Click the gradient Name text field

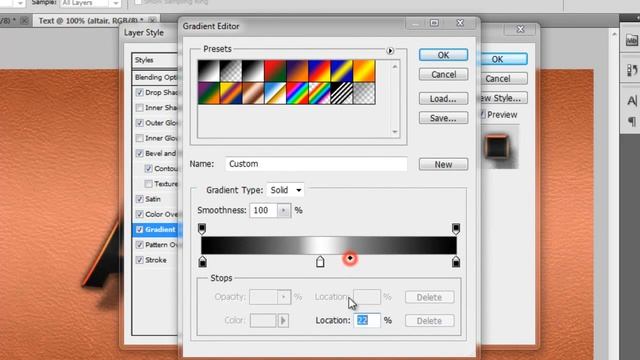click(x=316, y=164)
